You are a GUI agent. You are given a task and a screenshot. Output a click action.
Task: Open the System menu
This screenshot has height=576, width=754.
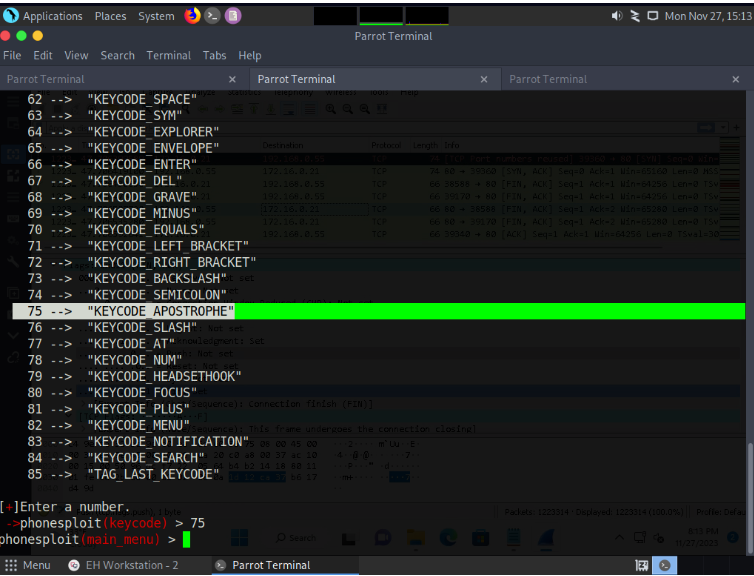(156, 16)
